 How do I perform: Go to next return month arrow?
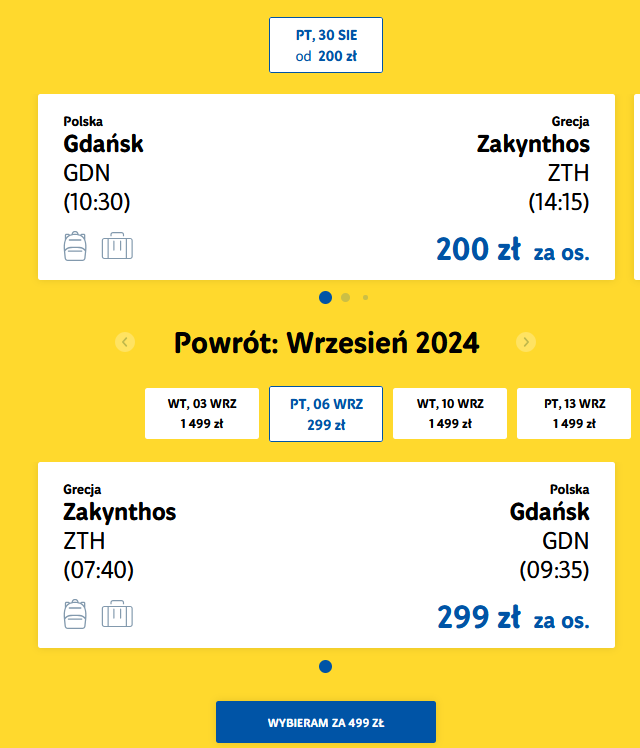pyautogui.click(x=526, y=342)
